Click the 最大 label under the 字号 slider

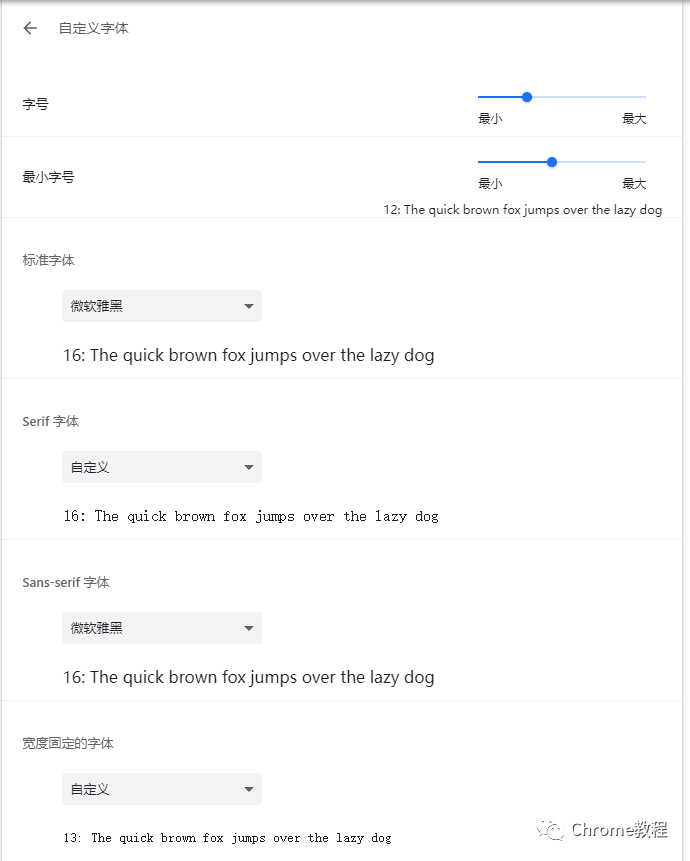click(x=634, y=119)
